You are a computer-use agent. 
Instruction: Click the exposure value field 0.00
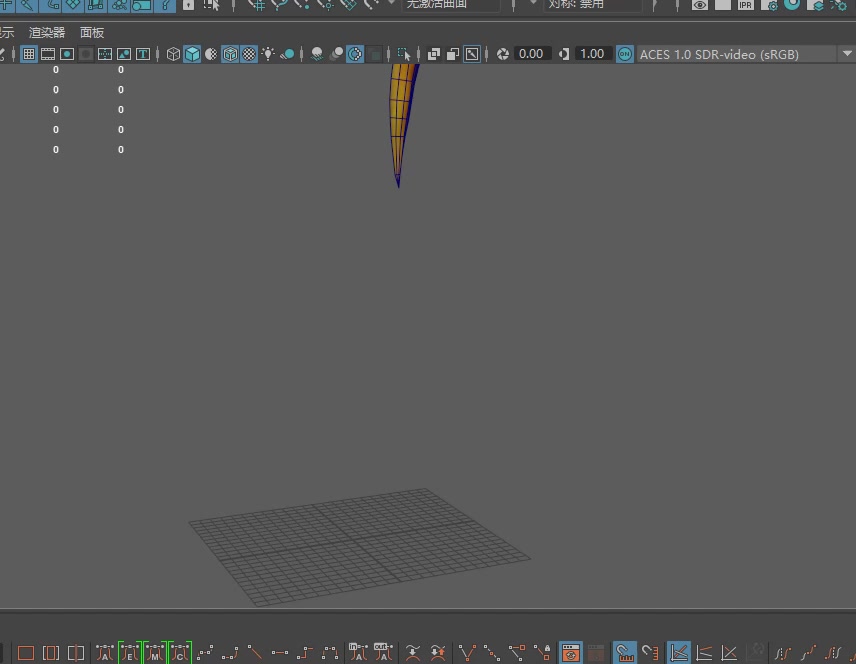(531, 54)
